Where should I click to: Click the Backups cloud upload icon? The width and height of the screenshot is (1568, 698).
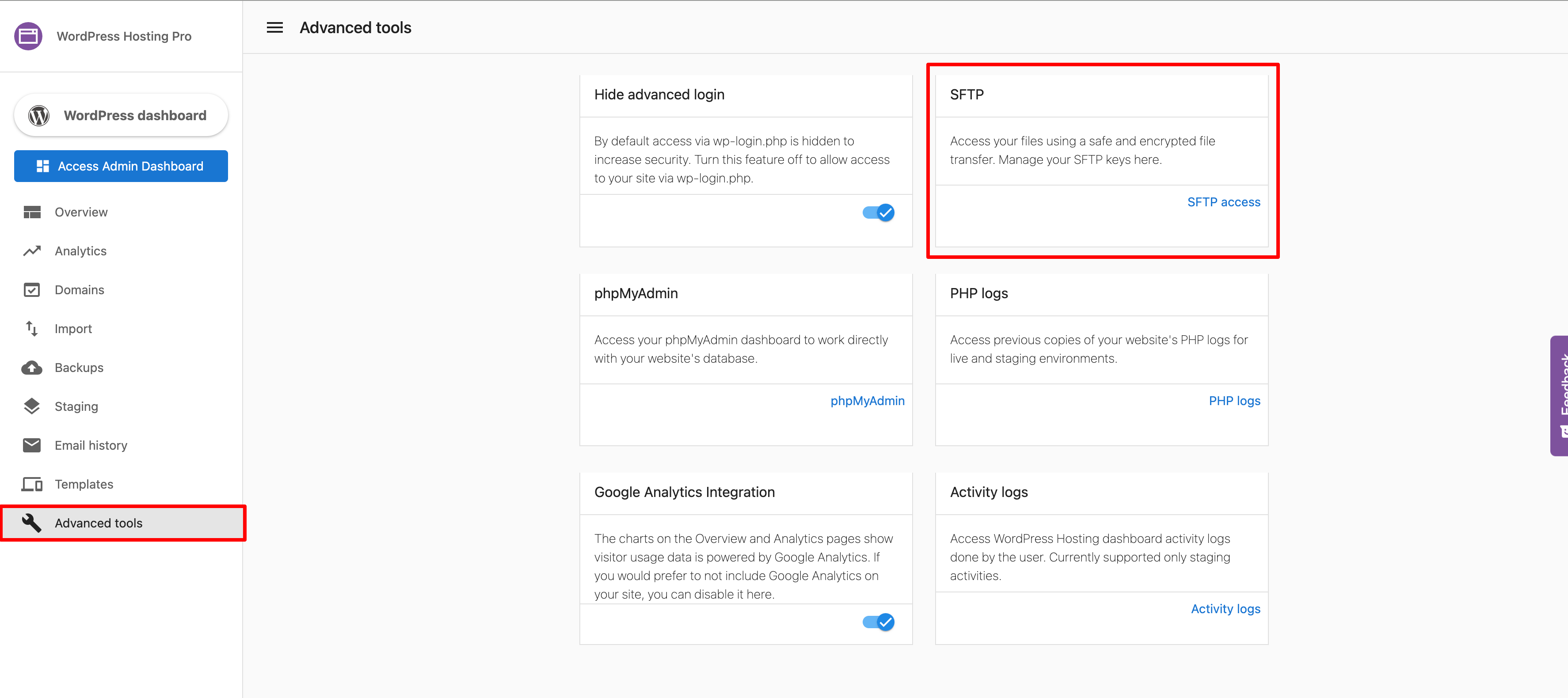(32, 368)
